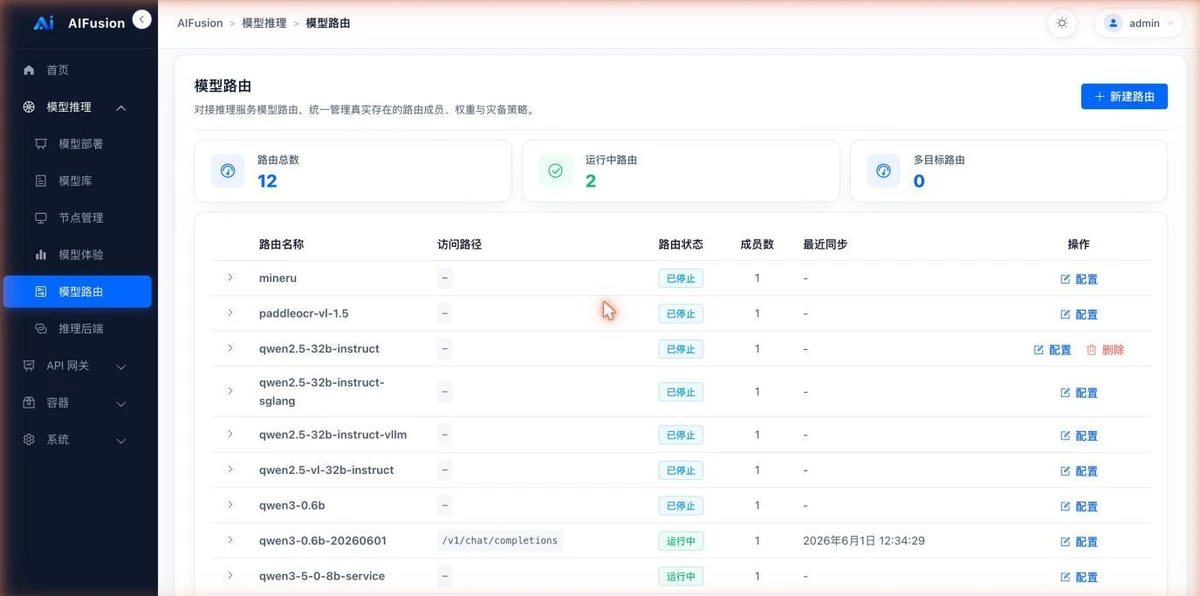This screenshot has width=1200, height=596.
Task: Expand the qwen3-0.6b route row
Action: click(230, 505)
